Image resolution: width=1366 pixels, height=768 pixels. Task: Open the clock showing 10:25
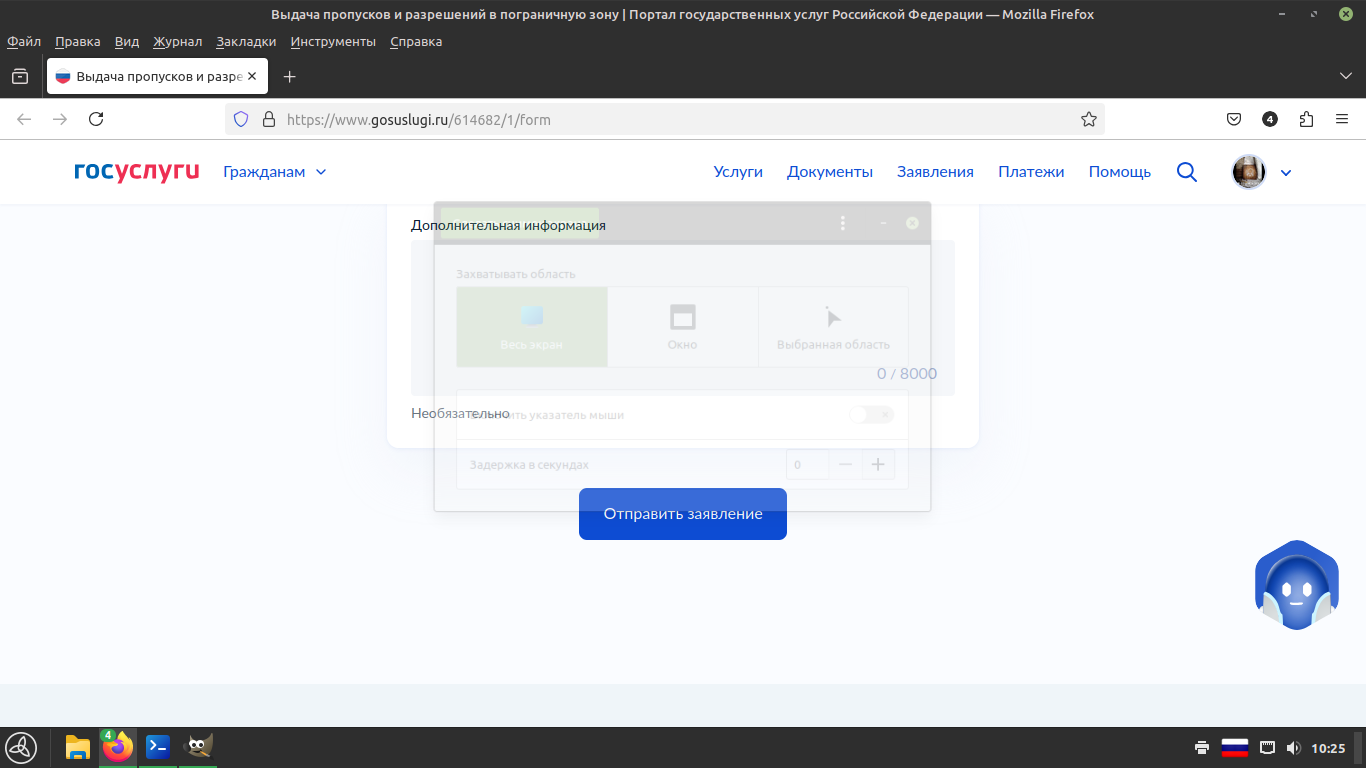click(x=1328, y=748)
